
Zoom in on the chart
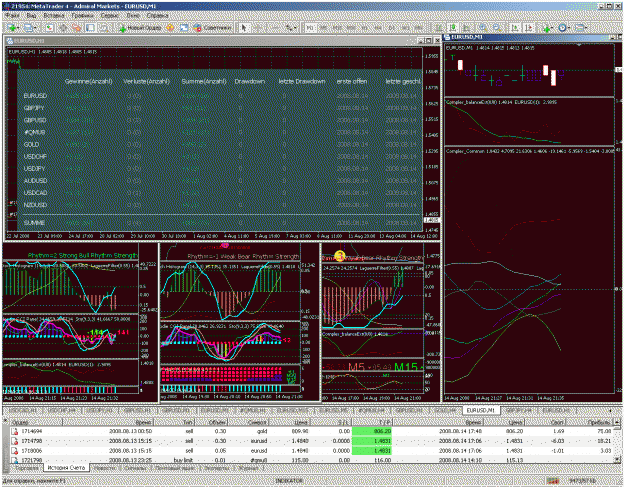(x=483, y=28)
